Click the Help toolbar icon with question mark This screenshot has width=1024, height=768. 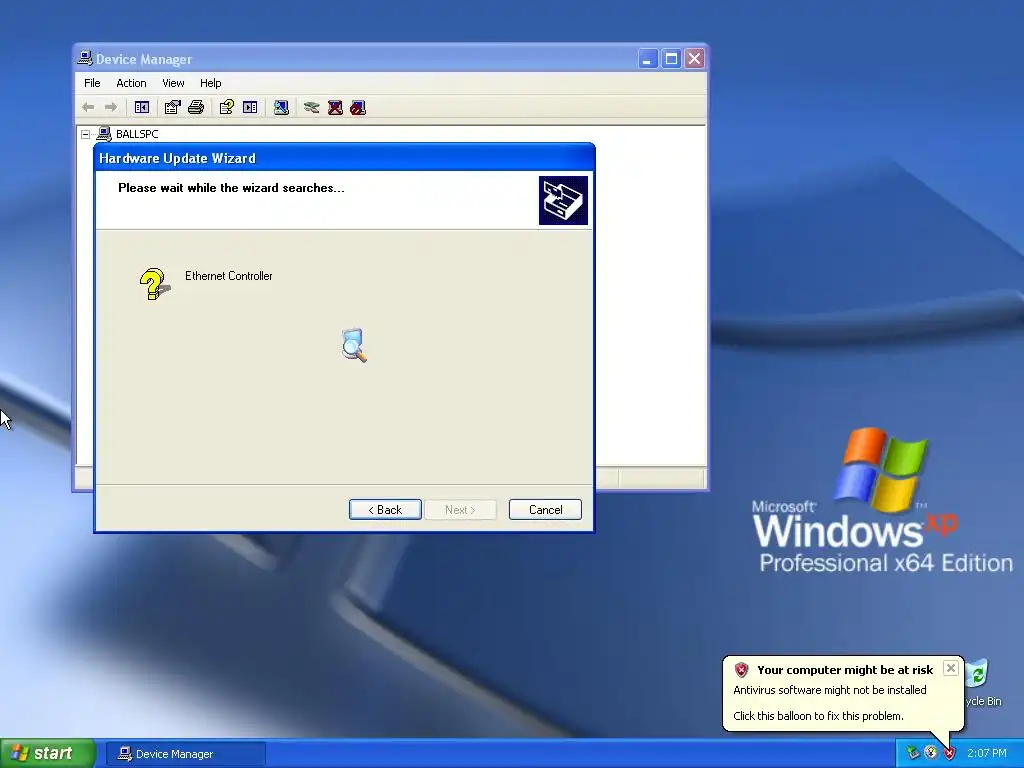(x=227, y=107)
